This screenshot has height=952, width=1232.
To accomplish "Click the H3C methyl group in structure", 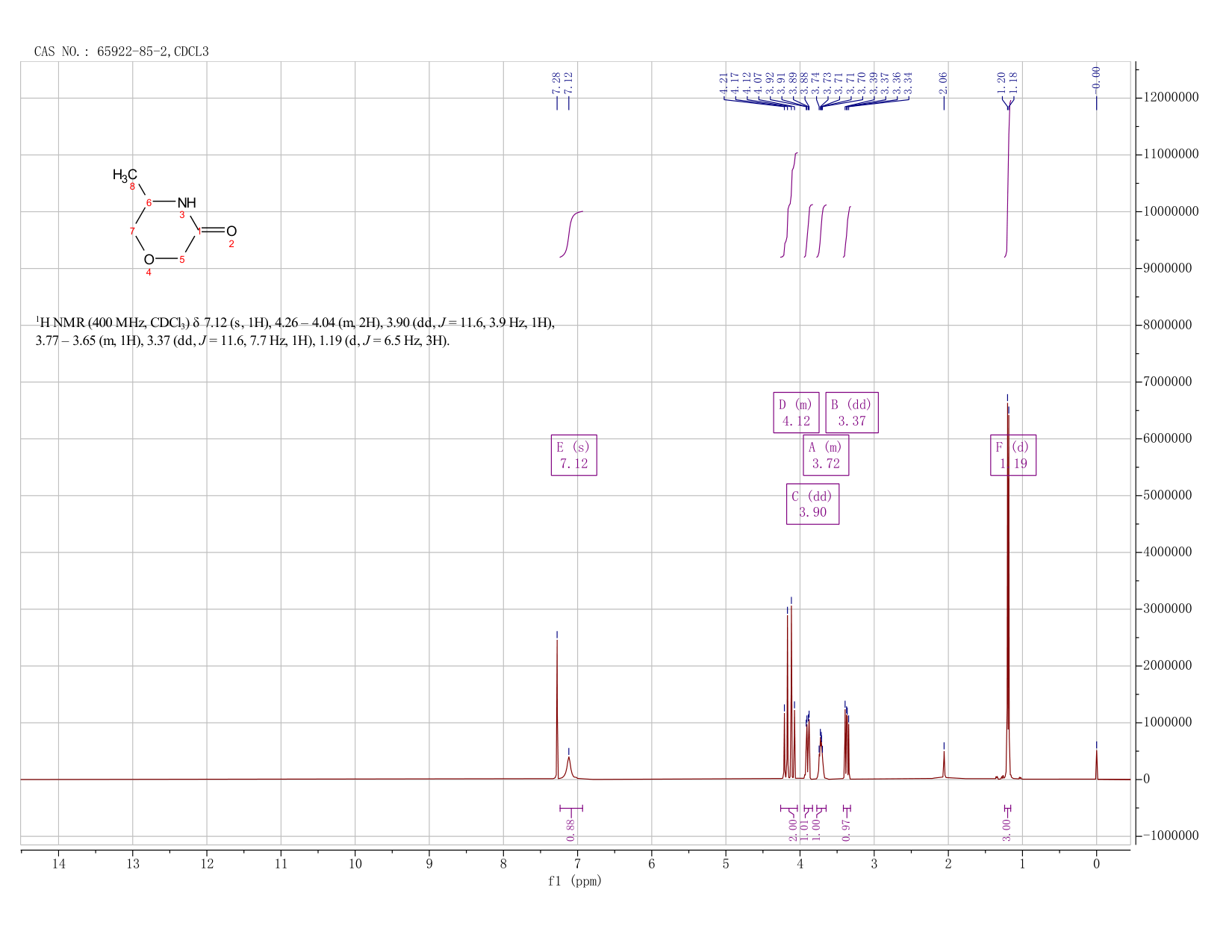I will 125,175.
